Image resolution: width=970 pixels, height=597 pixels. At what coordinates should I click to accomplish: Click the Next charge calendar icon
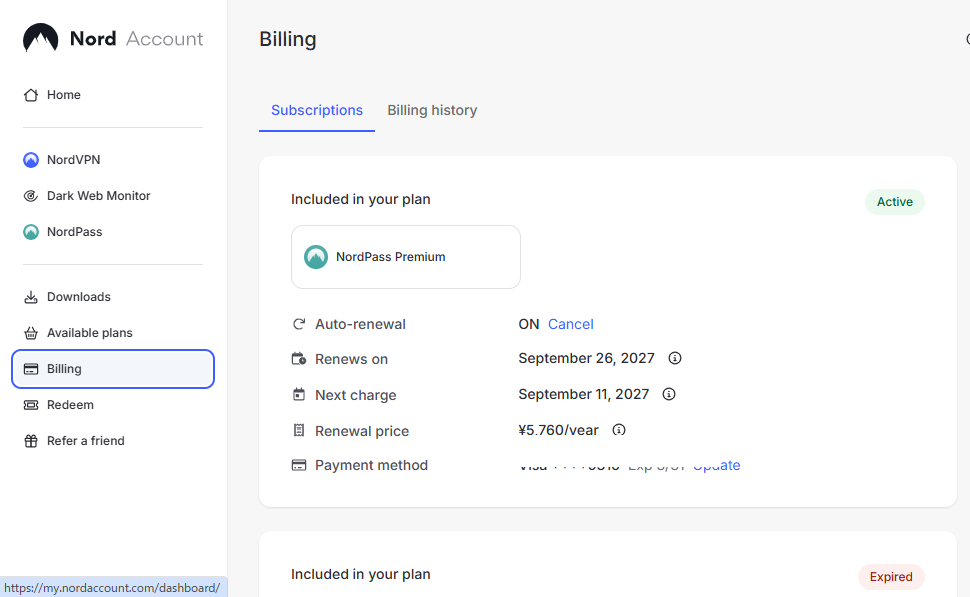tap(299, 395)
